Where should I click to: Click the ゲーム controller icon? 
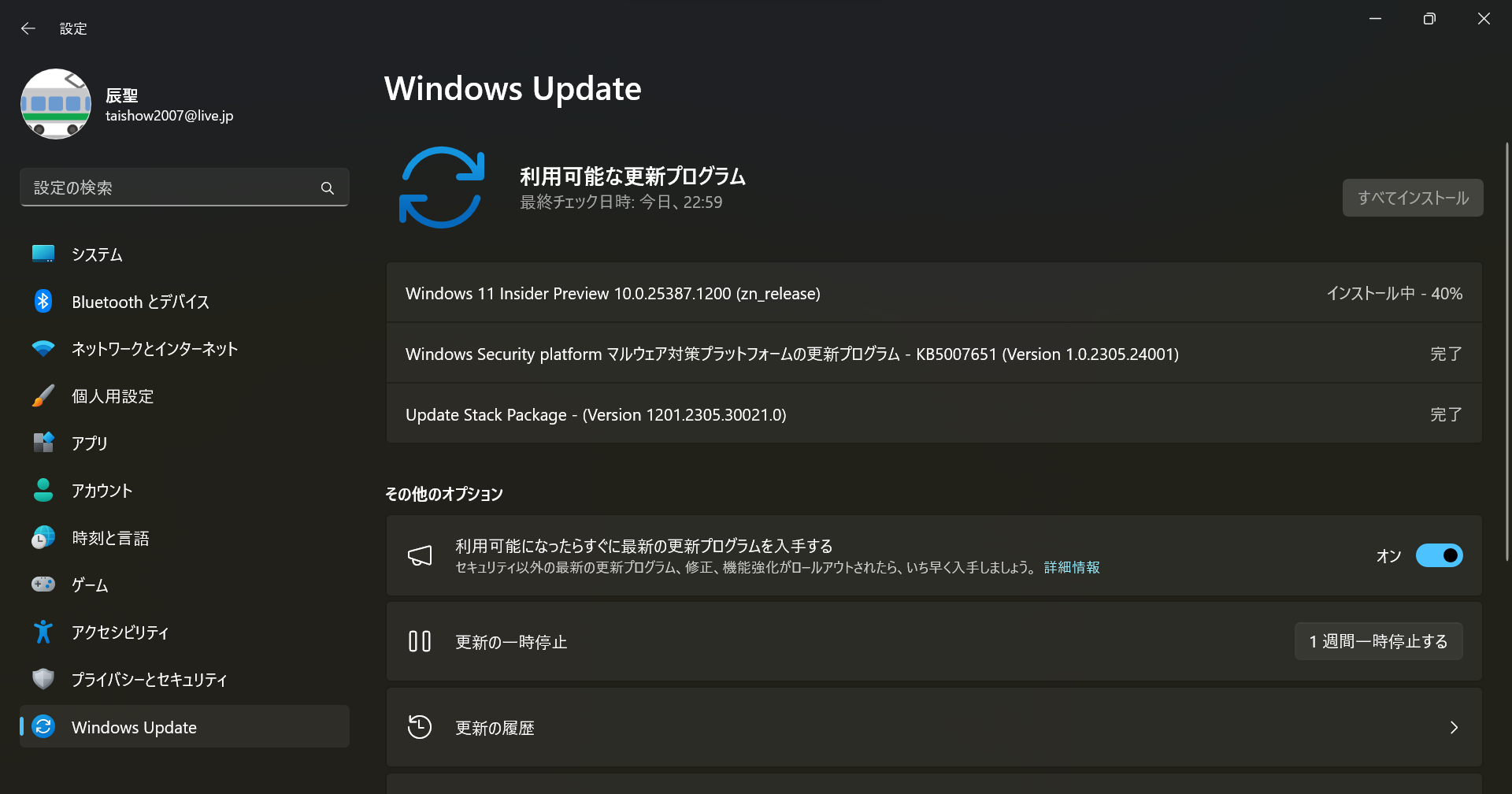tap(43, 584)
